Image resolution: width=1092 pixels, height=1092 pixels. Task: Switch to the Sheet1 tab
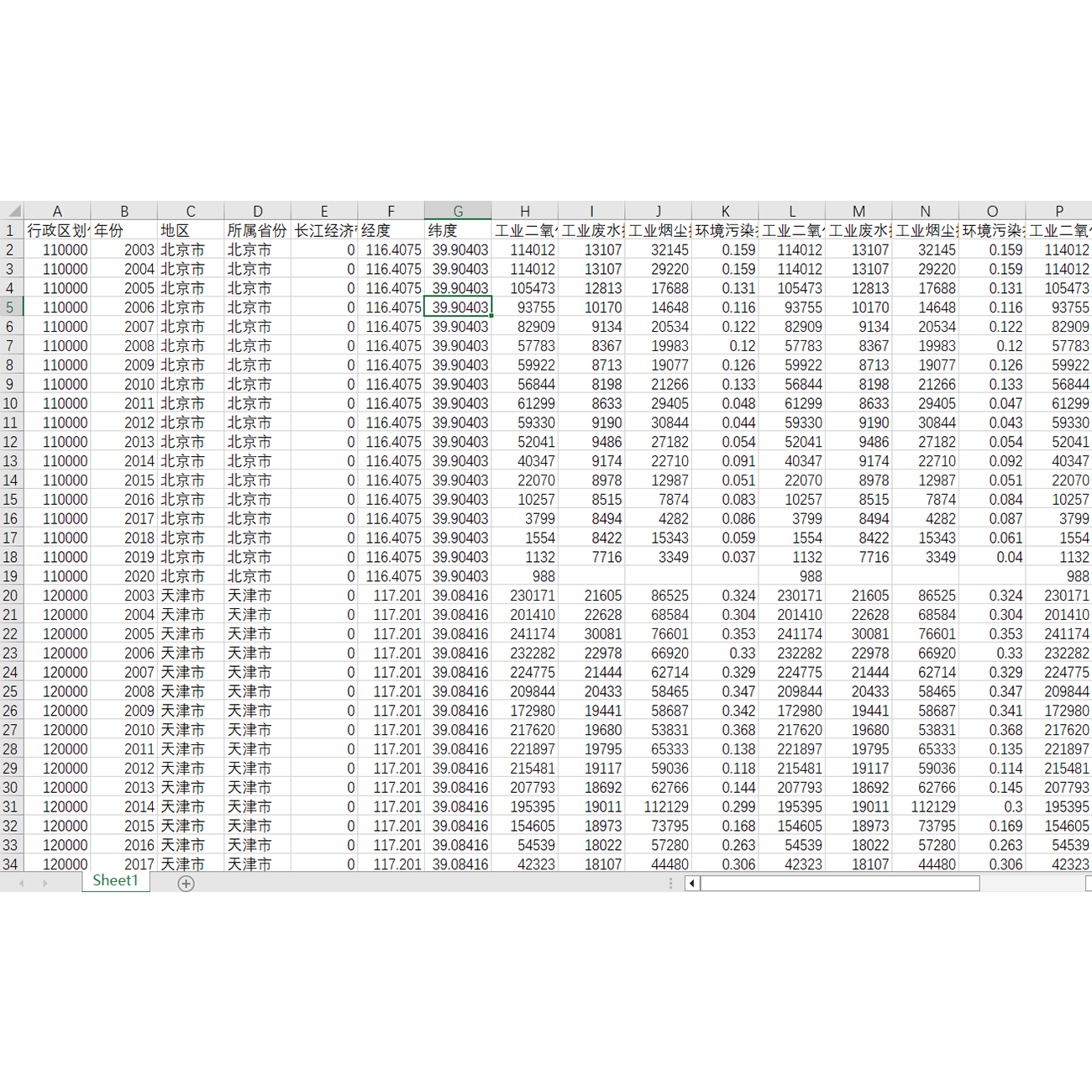(116, 880)
